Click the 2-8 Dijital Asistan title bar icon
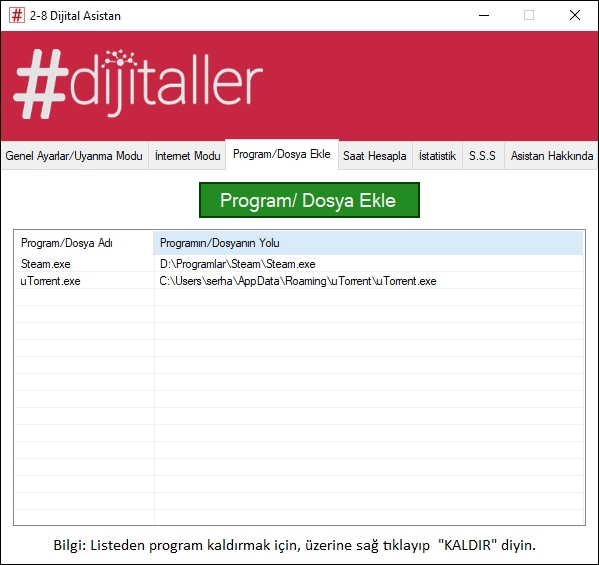The width and height of the screenshot is (599, 565). [17, 15]
